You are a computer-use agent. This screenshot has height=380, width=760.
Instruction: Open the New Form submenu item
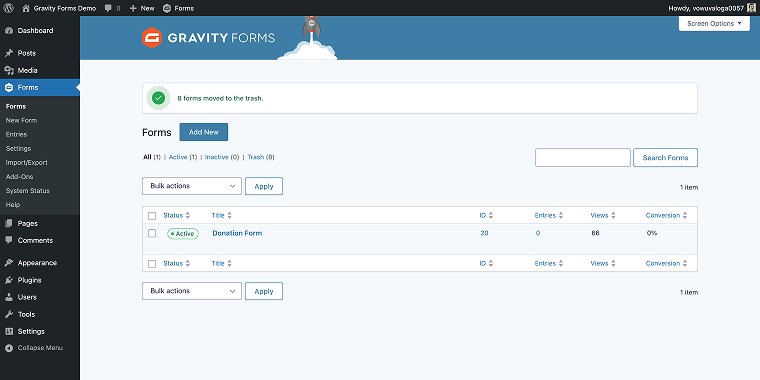coord(21,120)
